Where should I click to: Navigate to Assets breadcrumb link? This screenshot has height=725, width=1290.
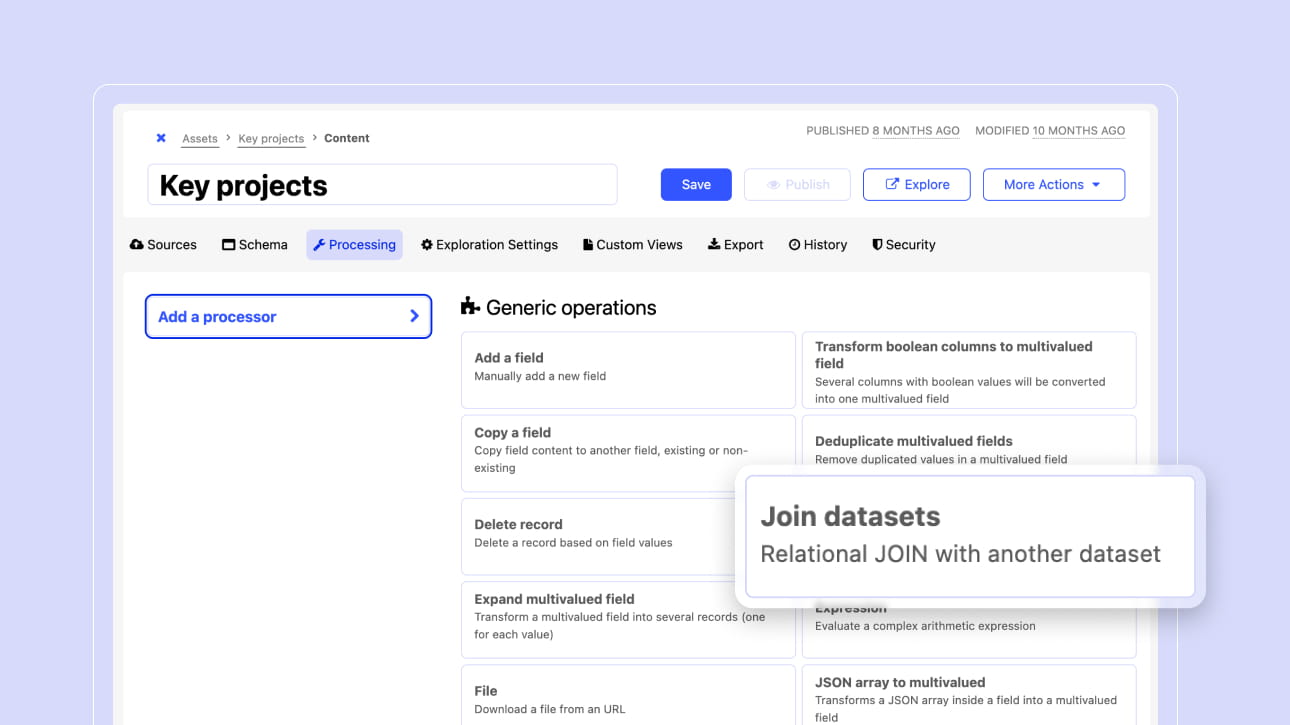[x=200, y=139]
